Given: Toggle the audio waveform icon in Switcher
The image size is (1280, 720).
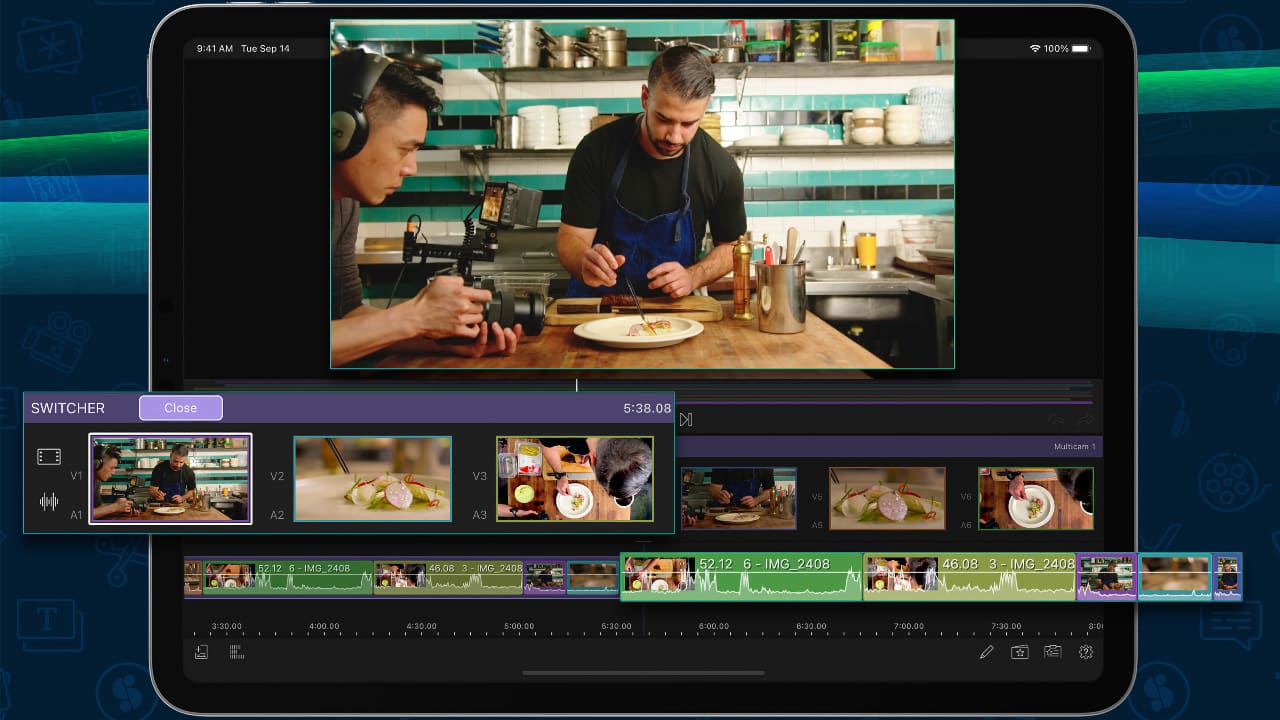Looking at the screenshot, I should click(49, 502).
